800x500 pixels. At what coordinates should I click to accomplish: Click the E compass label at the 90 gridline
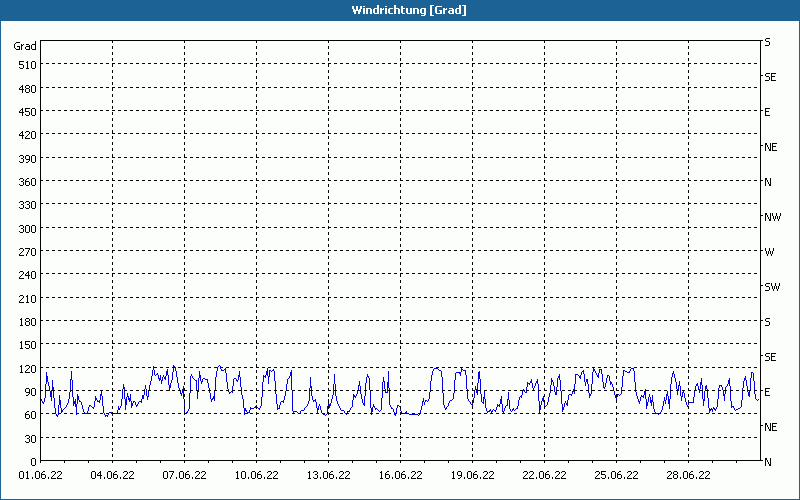767,392
